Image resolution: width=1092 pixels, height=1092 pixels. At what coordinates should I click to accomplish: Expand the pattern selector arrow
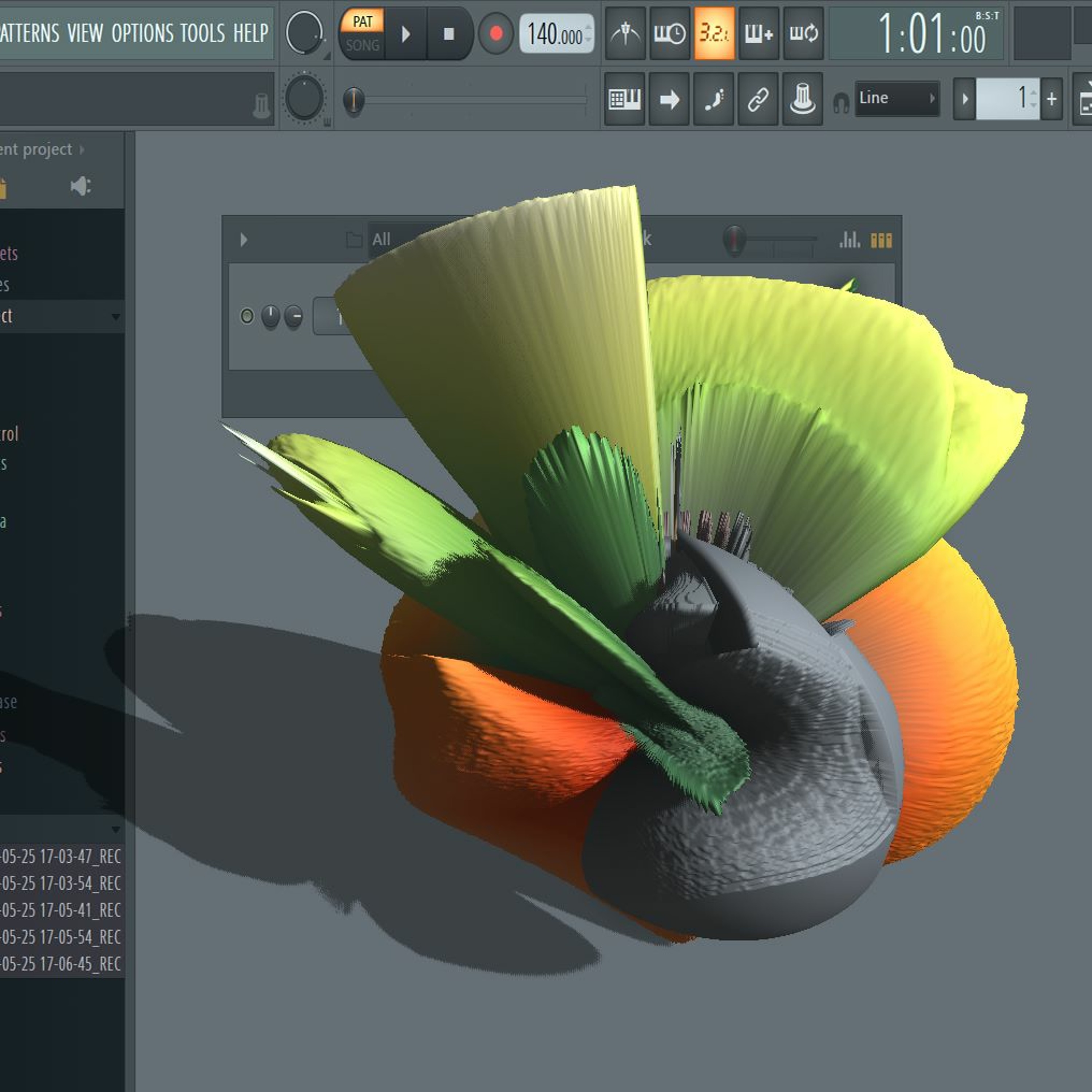(965, 99)
